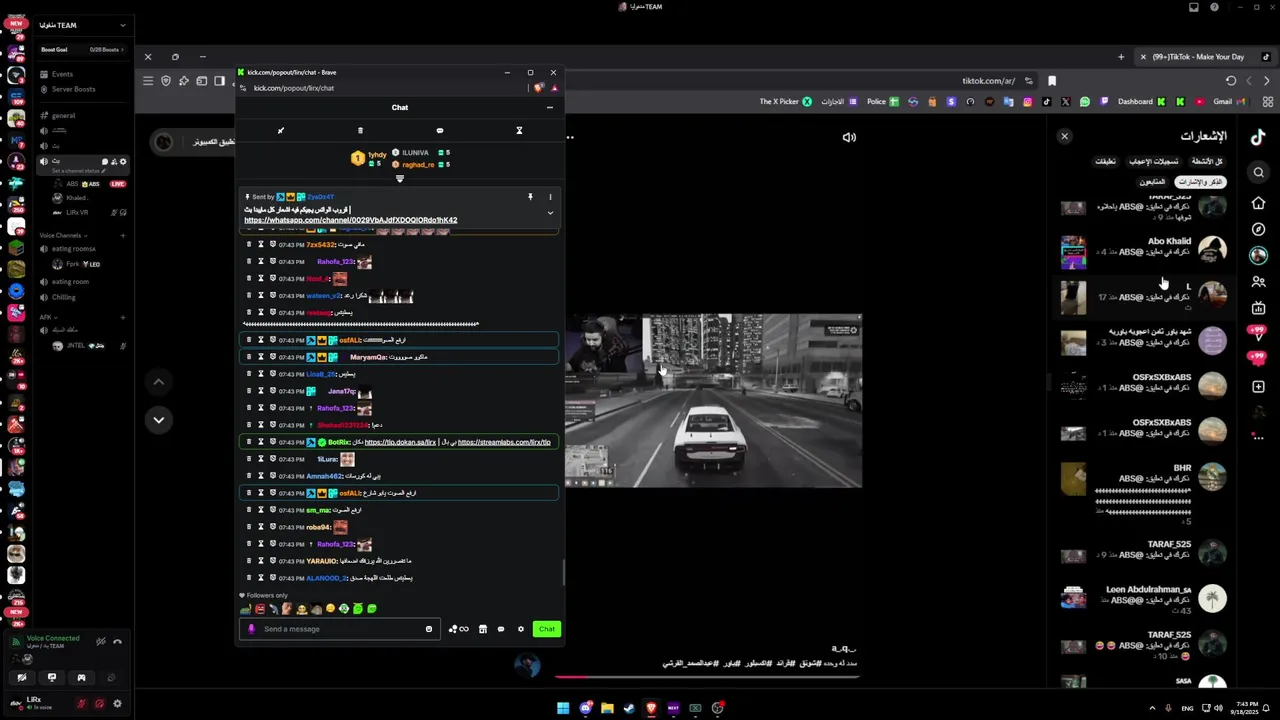
Task: Open the streamlabs.com/lirx/tip link
Action: (504, 442)
